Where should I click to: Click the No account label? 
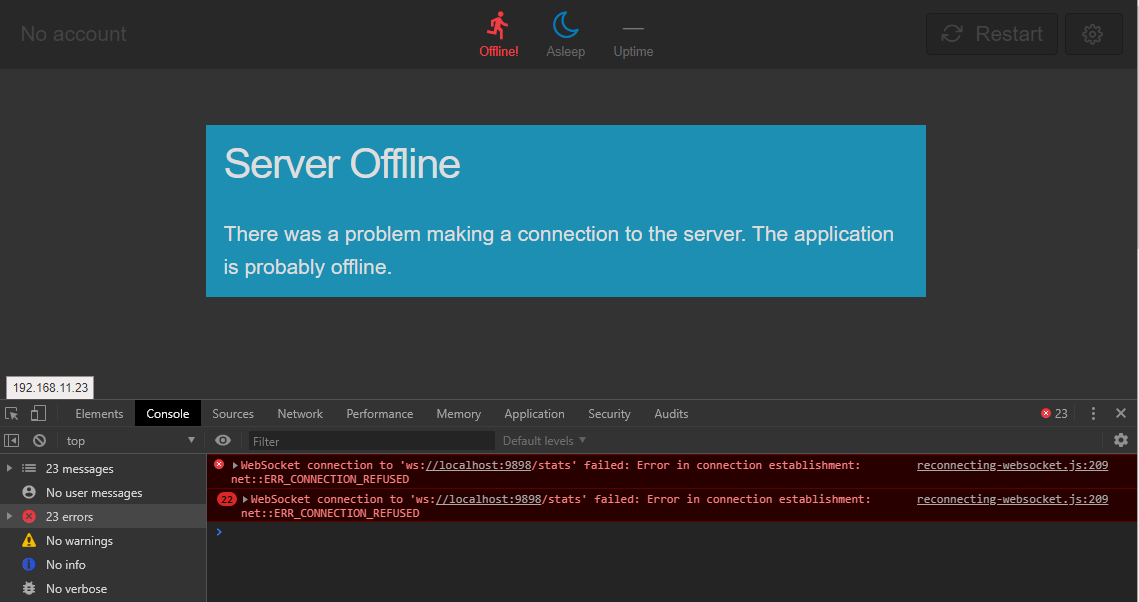(x=73, y=34)
